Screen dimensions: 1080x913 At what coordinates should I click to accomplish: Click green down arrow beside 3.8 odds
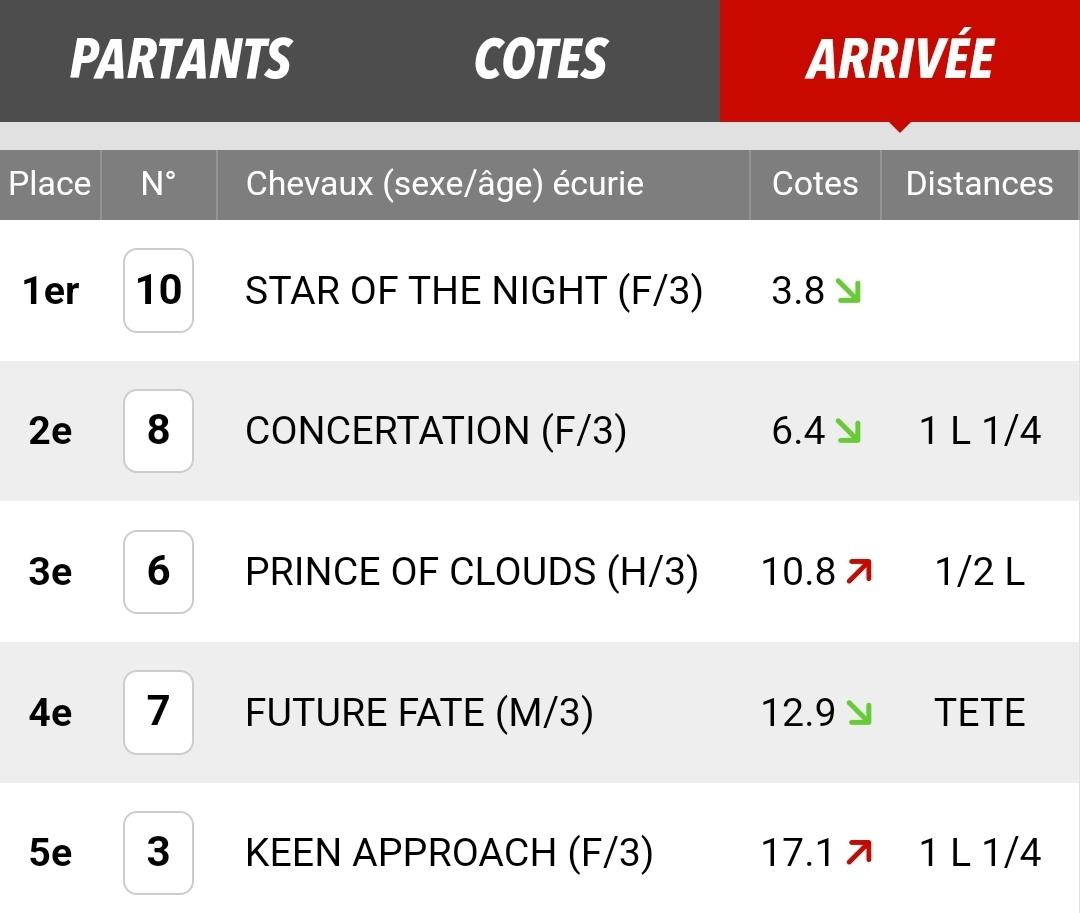pyautogui.click(x=848, y=291)
